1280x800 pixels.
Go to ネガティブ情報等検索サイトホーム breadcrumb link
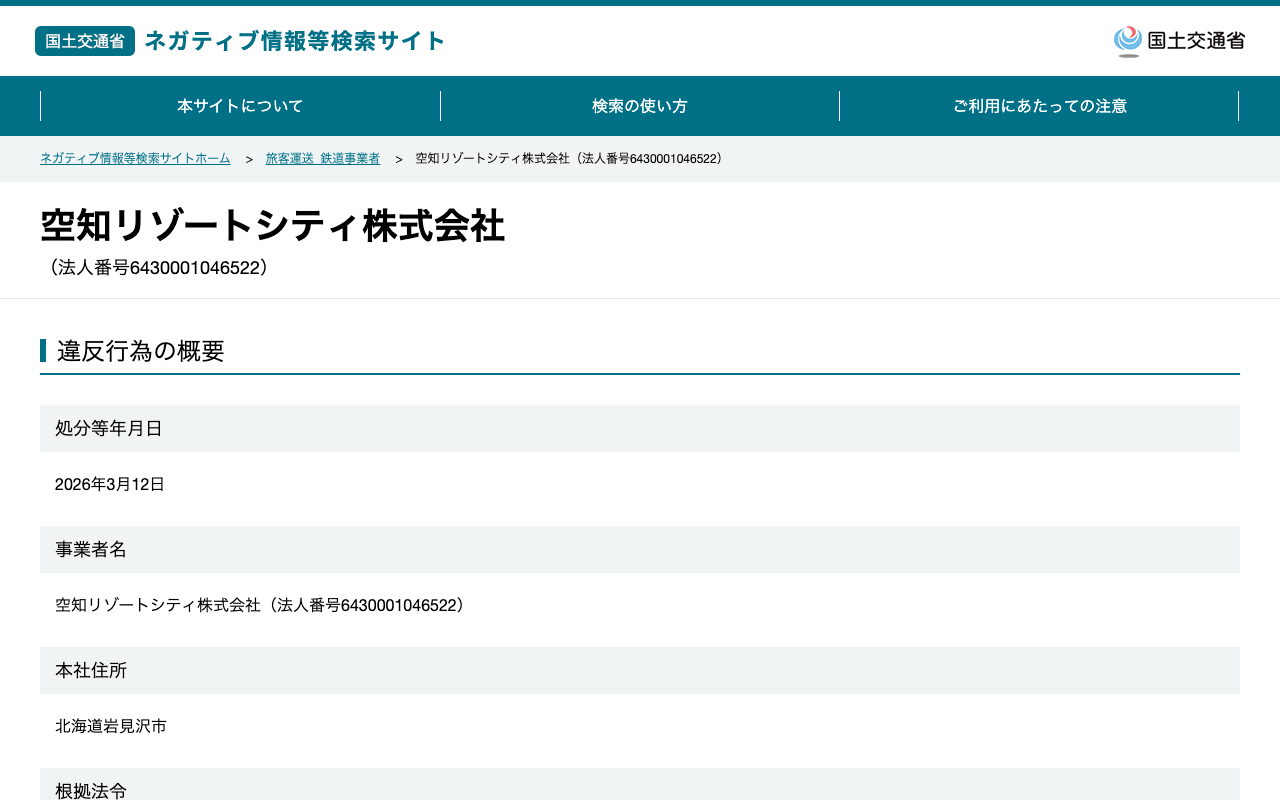[x=135, y=159]
